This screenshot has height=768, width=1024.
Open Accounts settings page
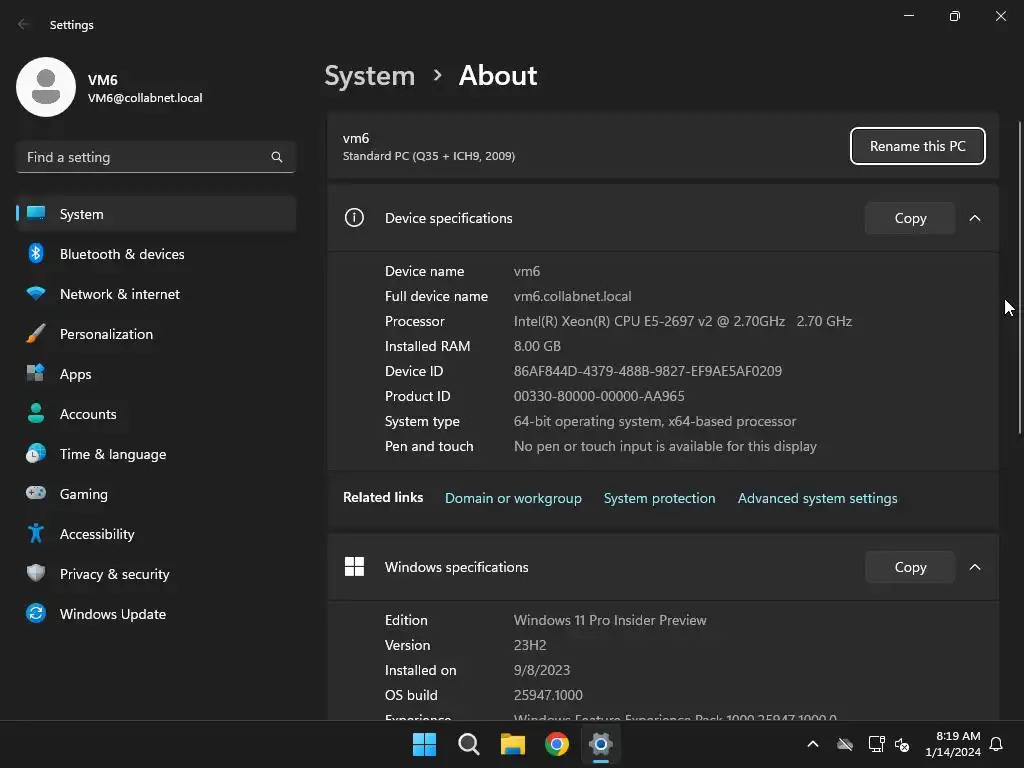(x=156, y=414)
